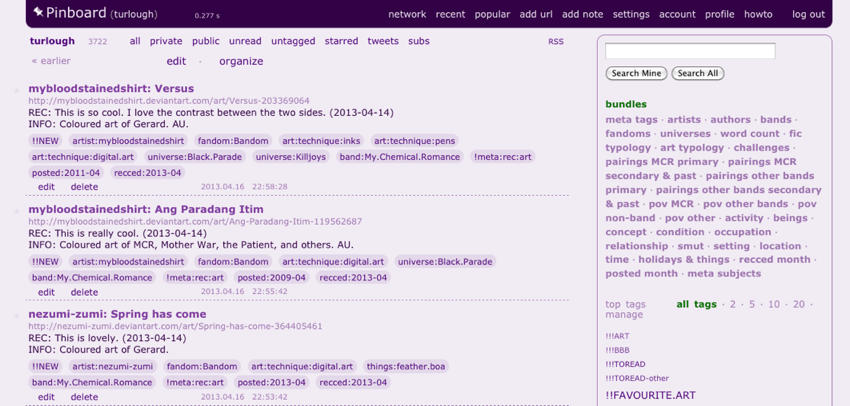
Task: Click 'add note' in top navigation
Action: coord(582,14)
